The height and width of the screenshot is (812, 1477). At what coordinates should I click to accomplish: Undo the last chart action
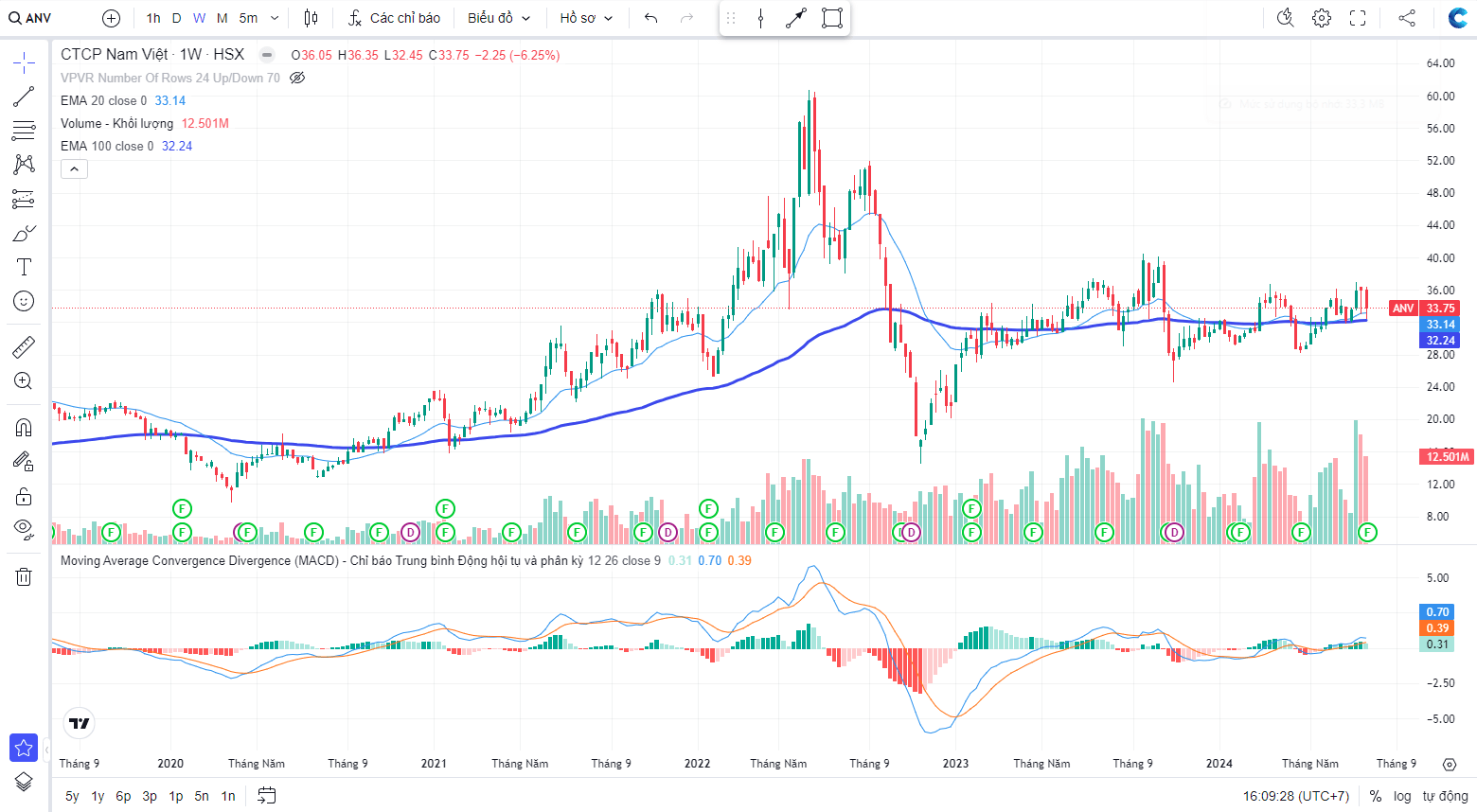(x=650, y=18)
